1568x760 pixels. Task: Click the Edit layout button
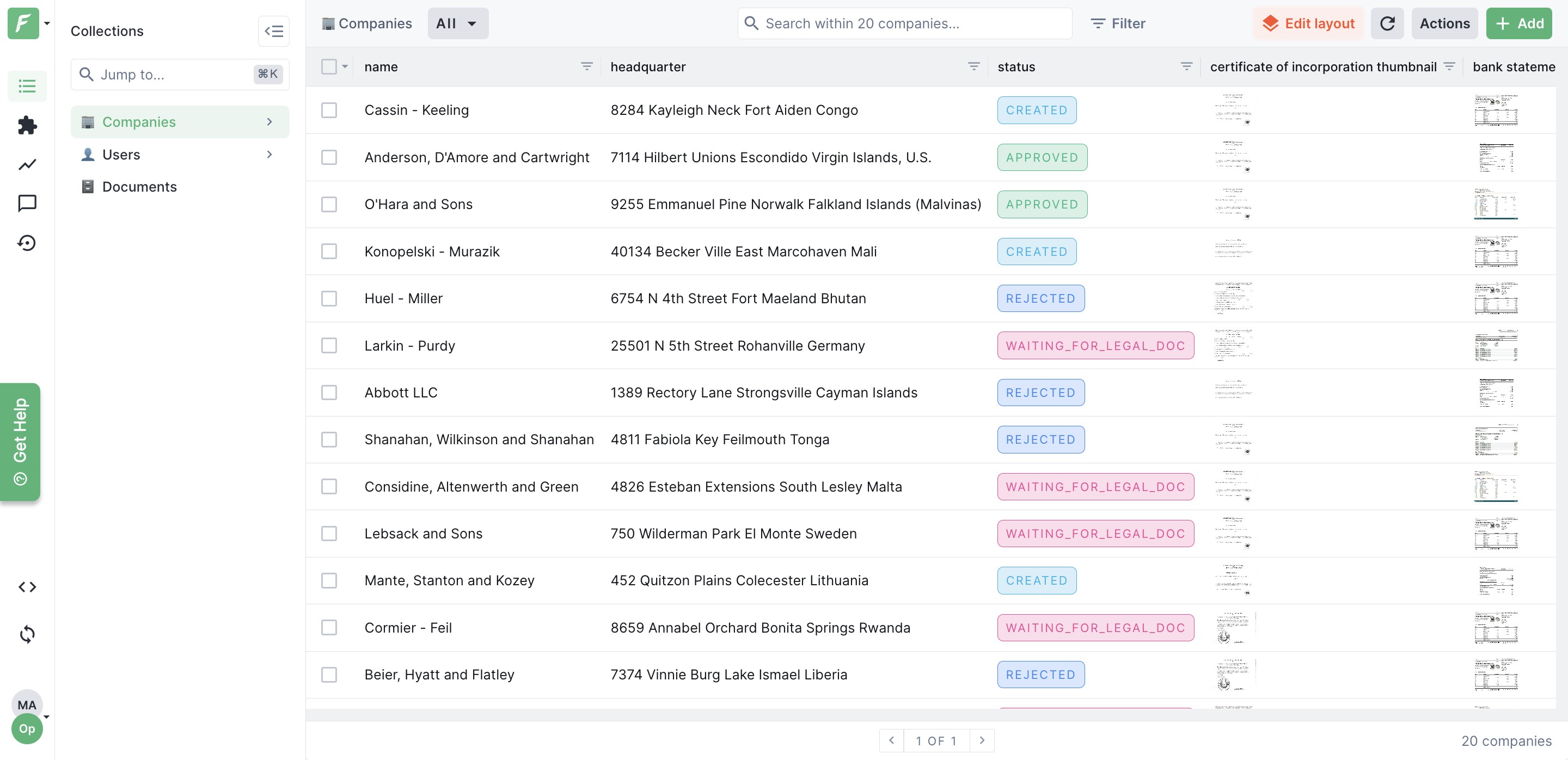1308,24
